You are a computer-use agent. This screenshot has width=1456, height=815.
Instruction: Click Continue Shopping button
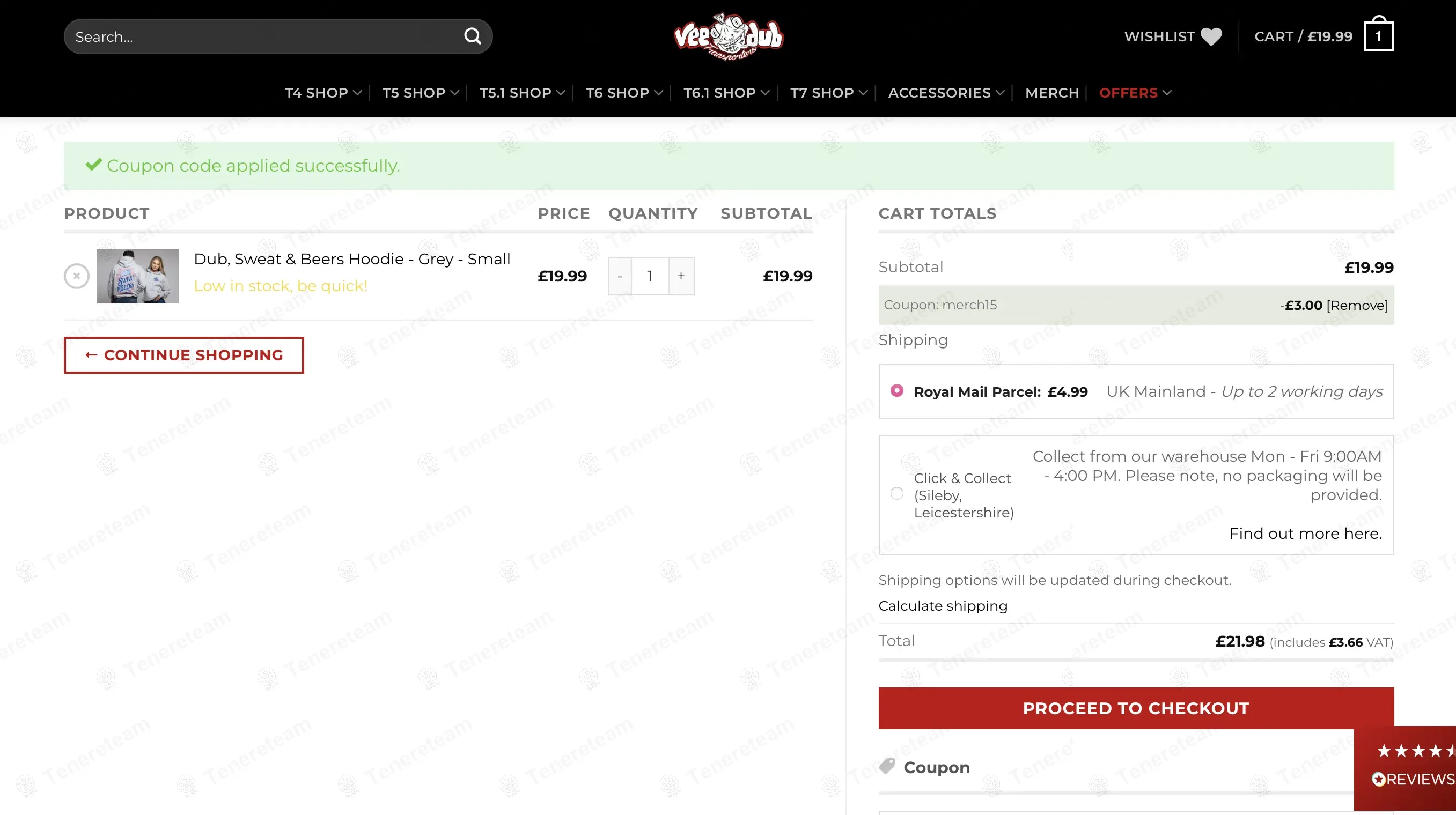tap(183, 355)
